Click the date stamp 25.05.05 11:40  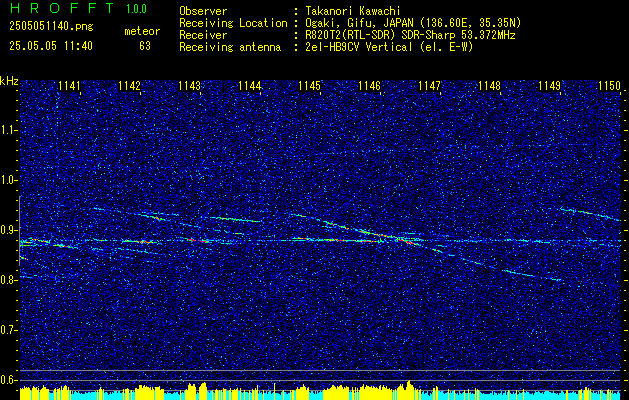(51, 46)
